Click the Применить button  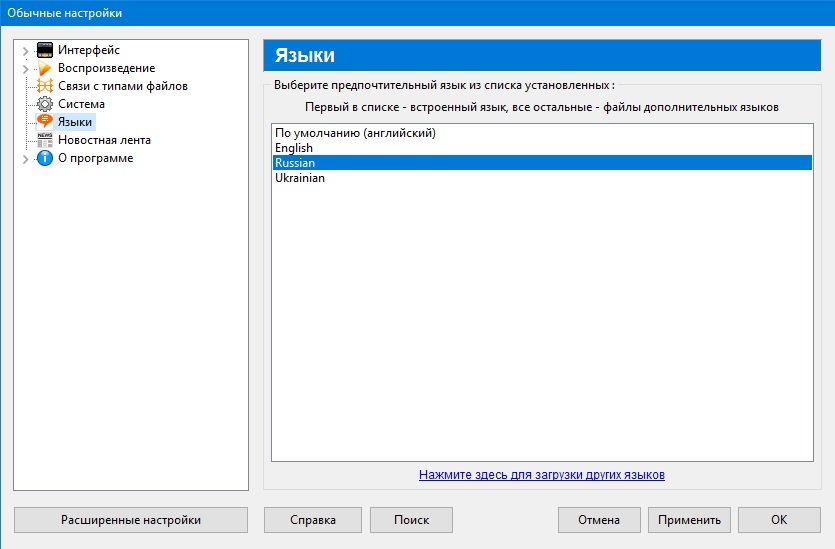[x=689, y=520]
